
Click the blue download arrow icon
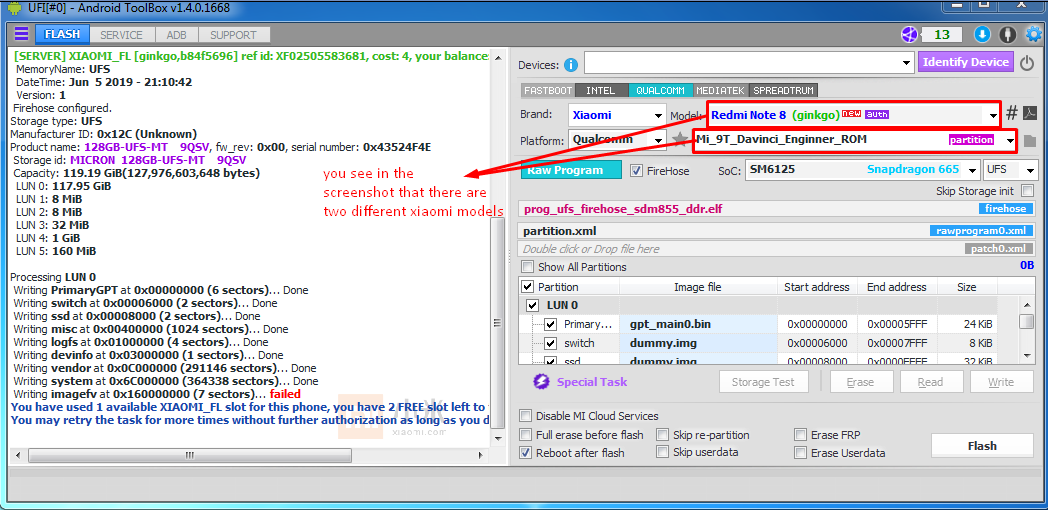click(x=982, y=34)
